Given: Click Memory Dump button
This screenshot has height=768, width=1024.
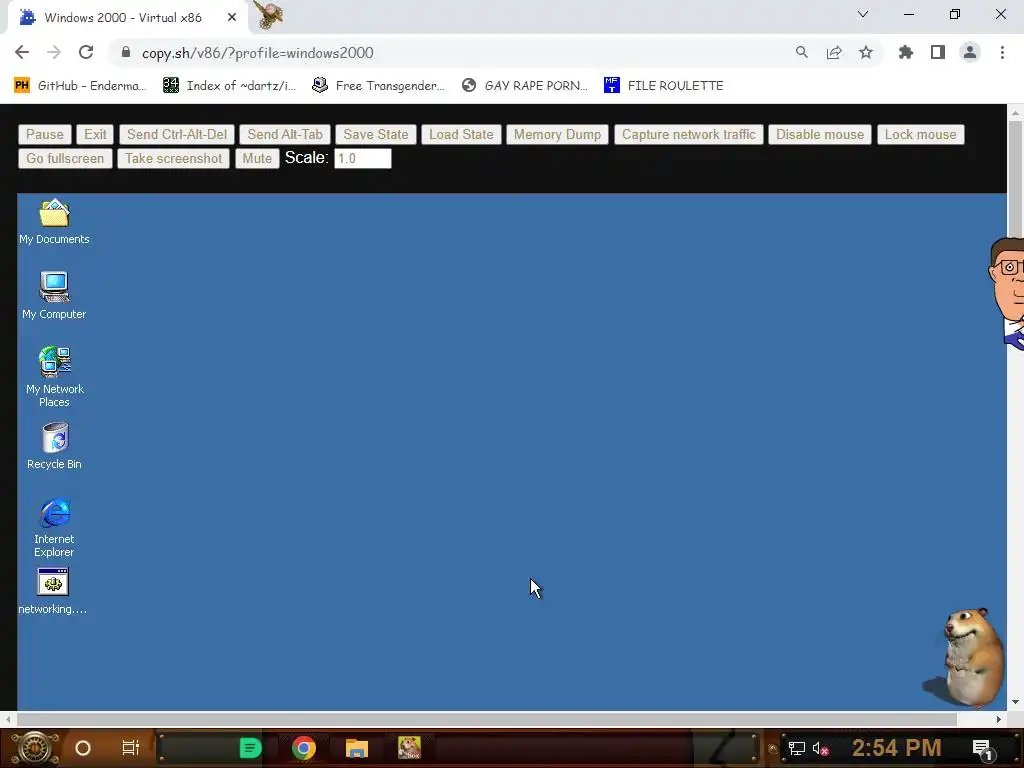Looking at the screenshot, I should 557,135.
